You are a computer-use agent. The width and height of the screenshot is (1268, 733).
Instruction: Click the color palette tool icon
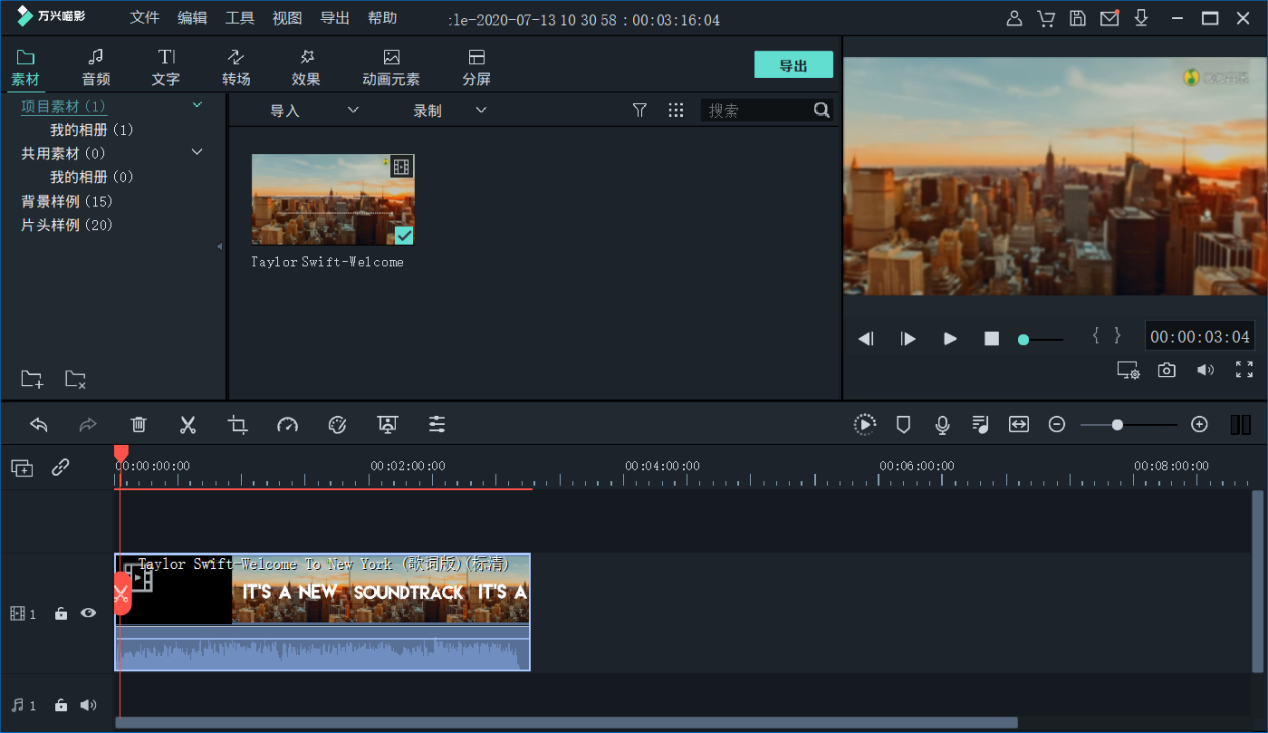[337, 425]
